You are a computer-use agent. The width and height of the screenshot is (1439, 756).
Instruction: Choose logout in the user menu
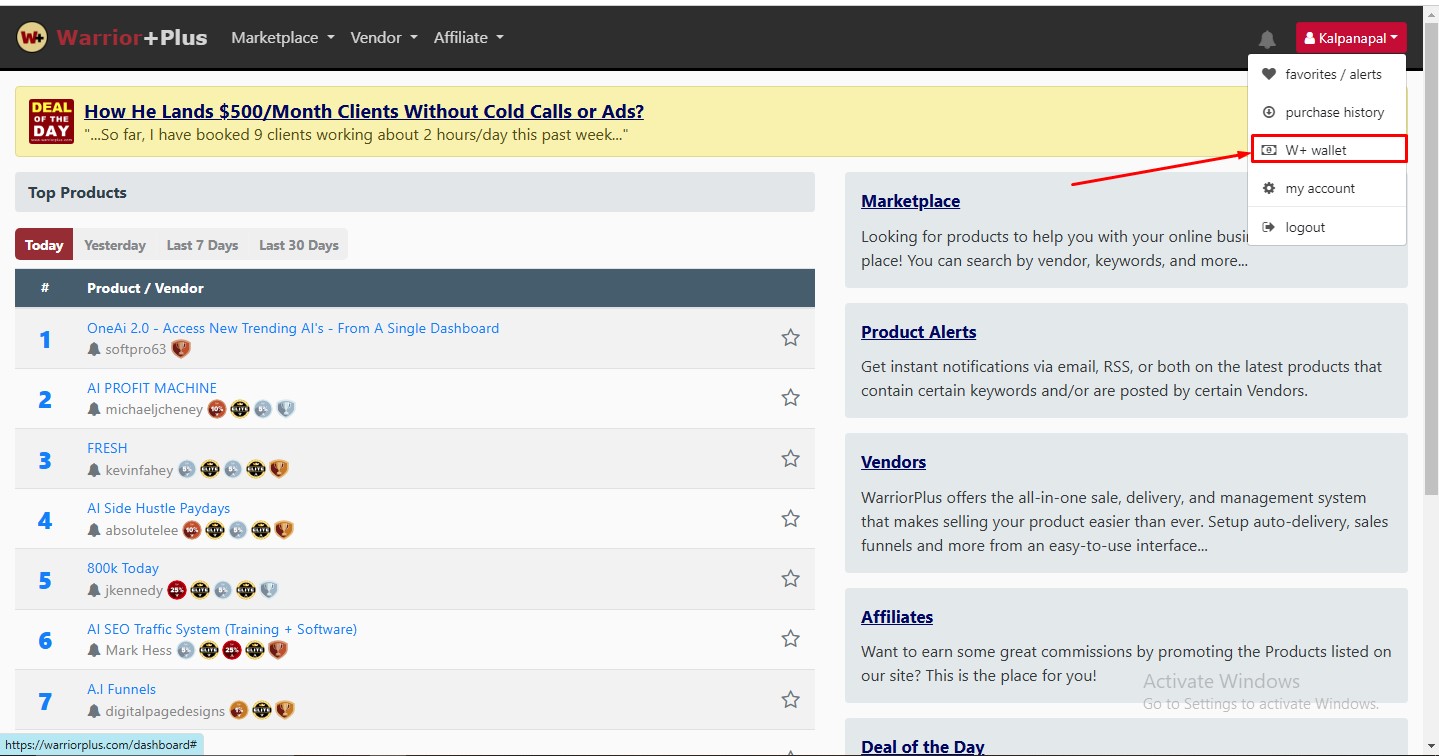coord(1327,227)
